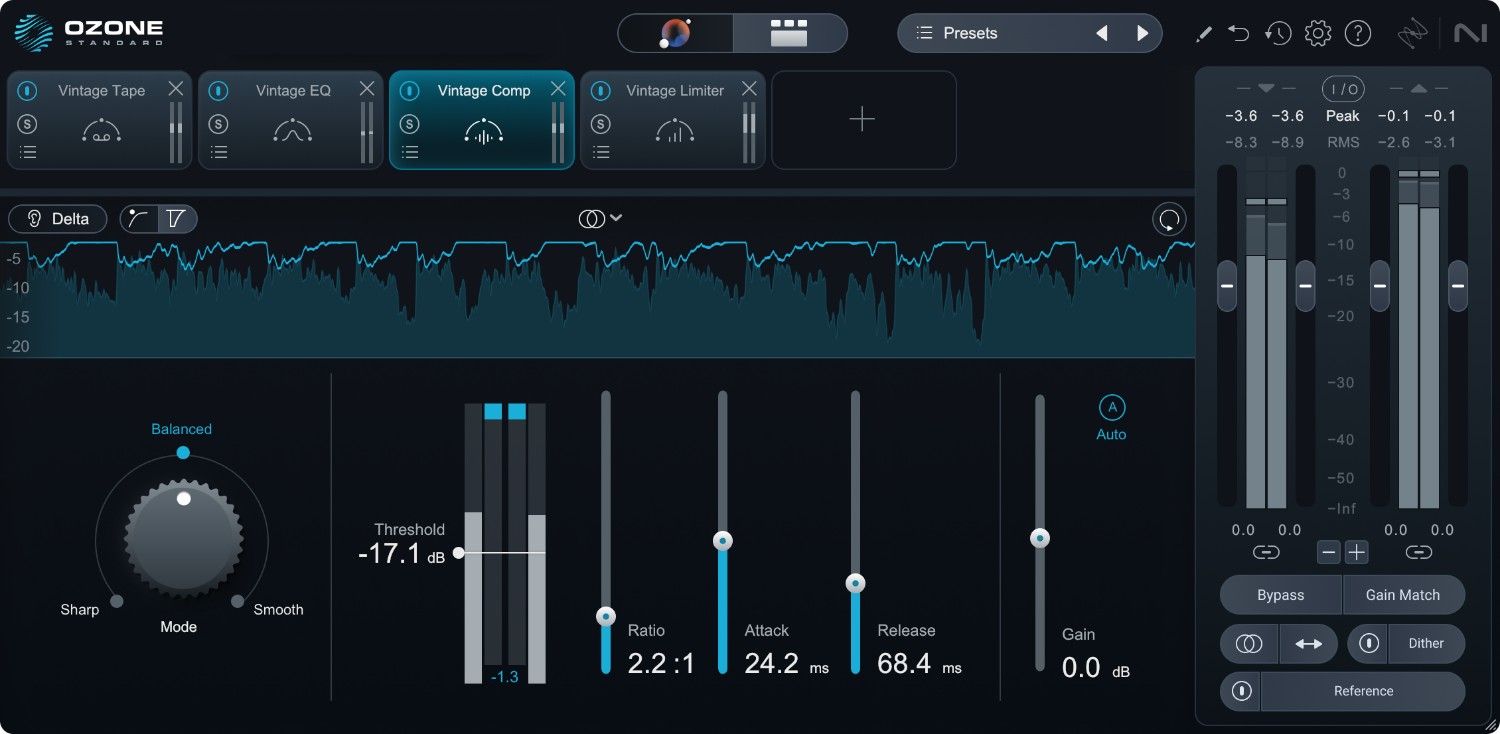Open Vintage EQ module preset list
This screenshot has height=734, width=1500.
point(219,152)
